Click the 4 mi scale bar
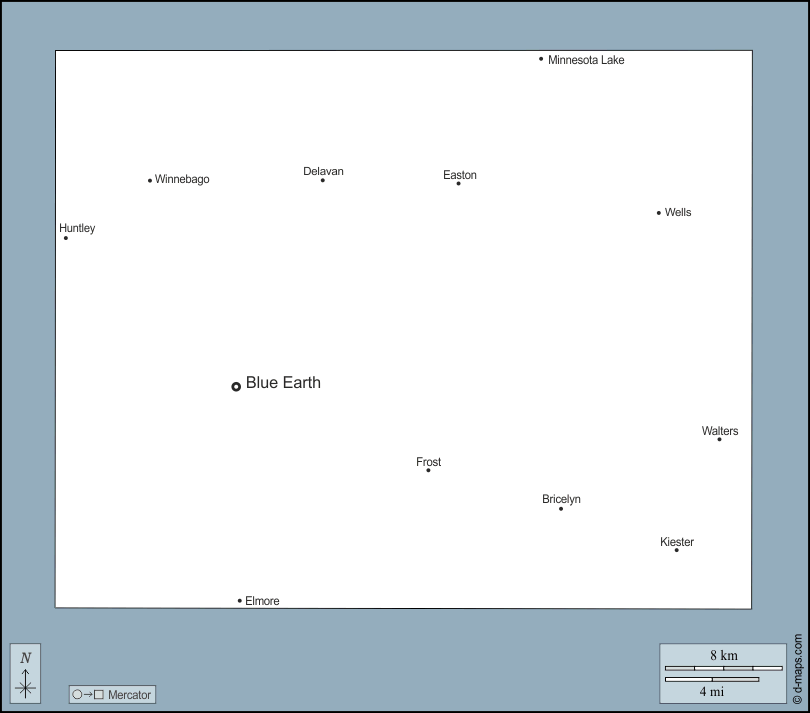 (x=711, y=680)
